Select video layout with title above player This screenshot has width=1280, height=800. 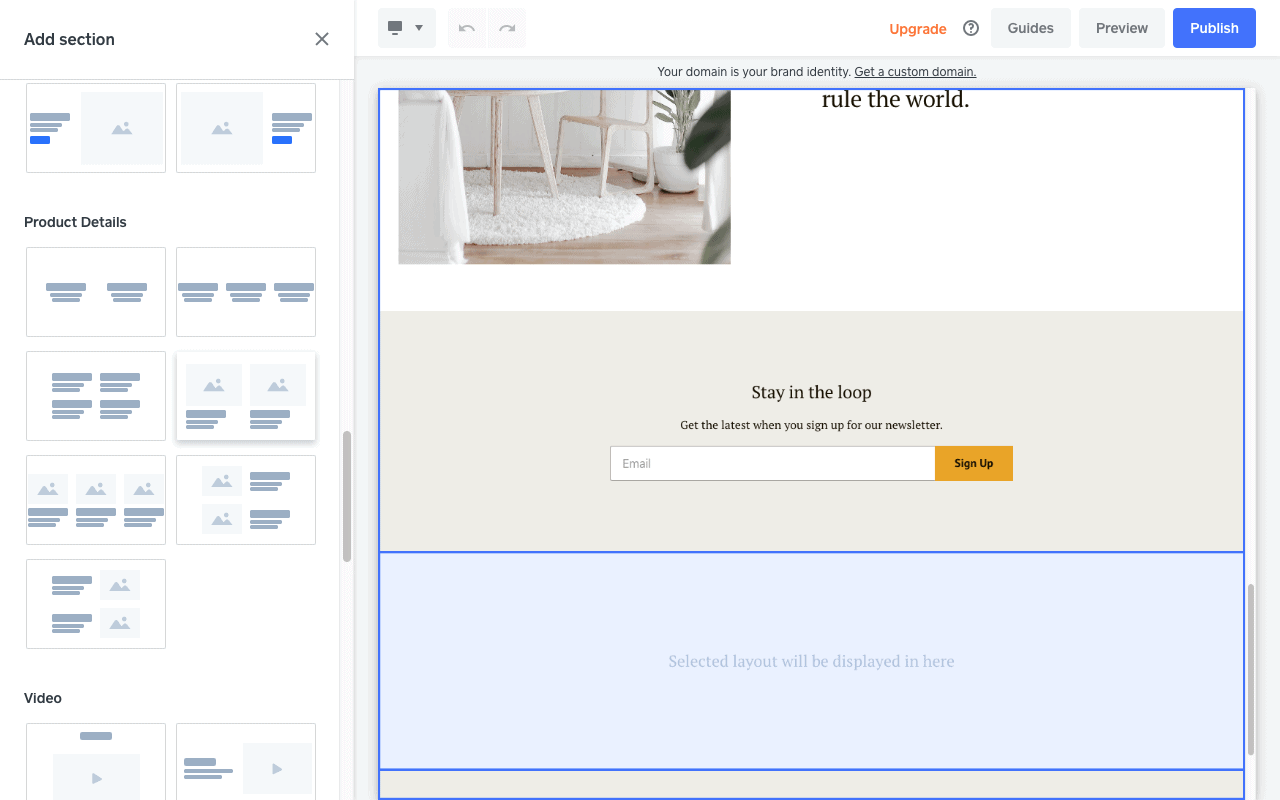pos(96,761)
